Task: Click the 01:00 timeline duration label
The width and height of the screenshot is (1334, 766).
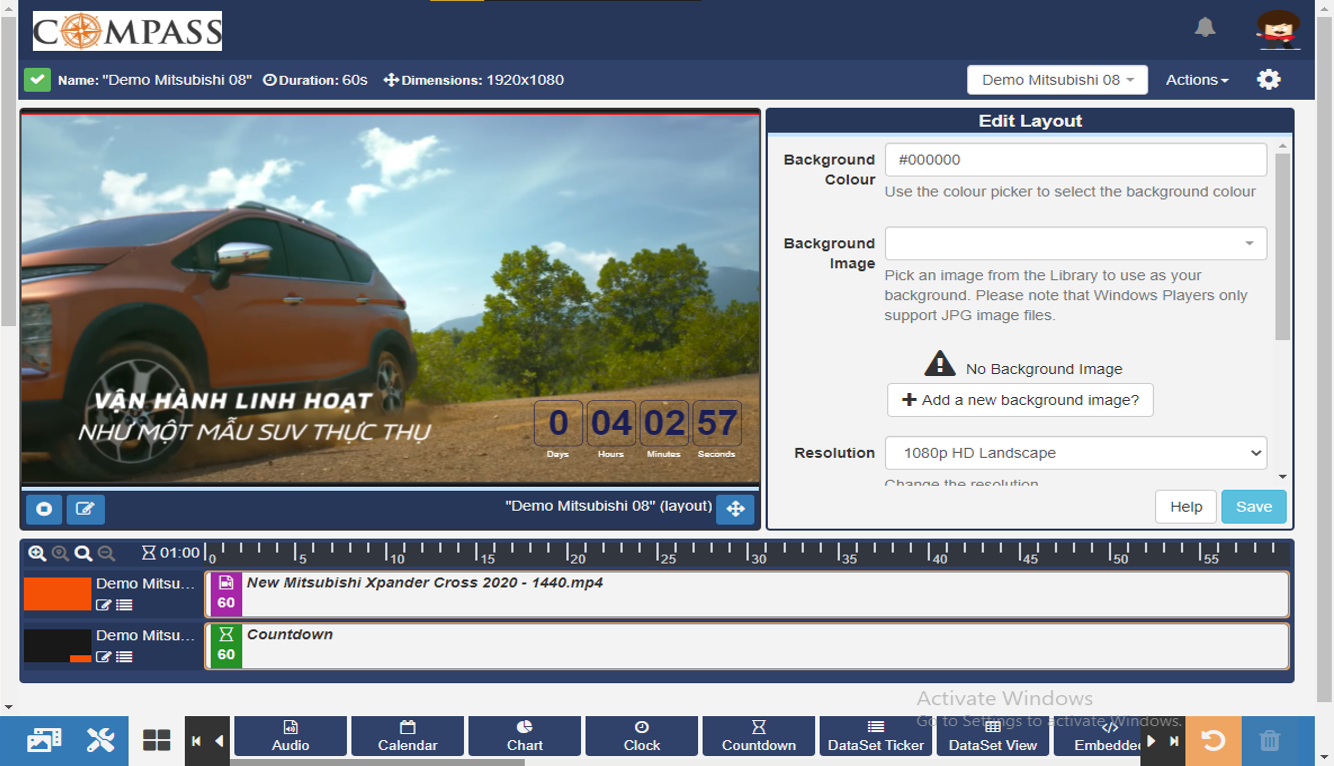Action: tap(171, 553)
